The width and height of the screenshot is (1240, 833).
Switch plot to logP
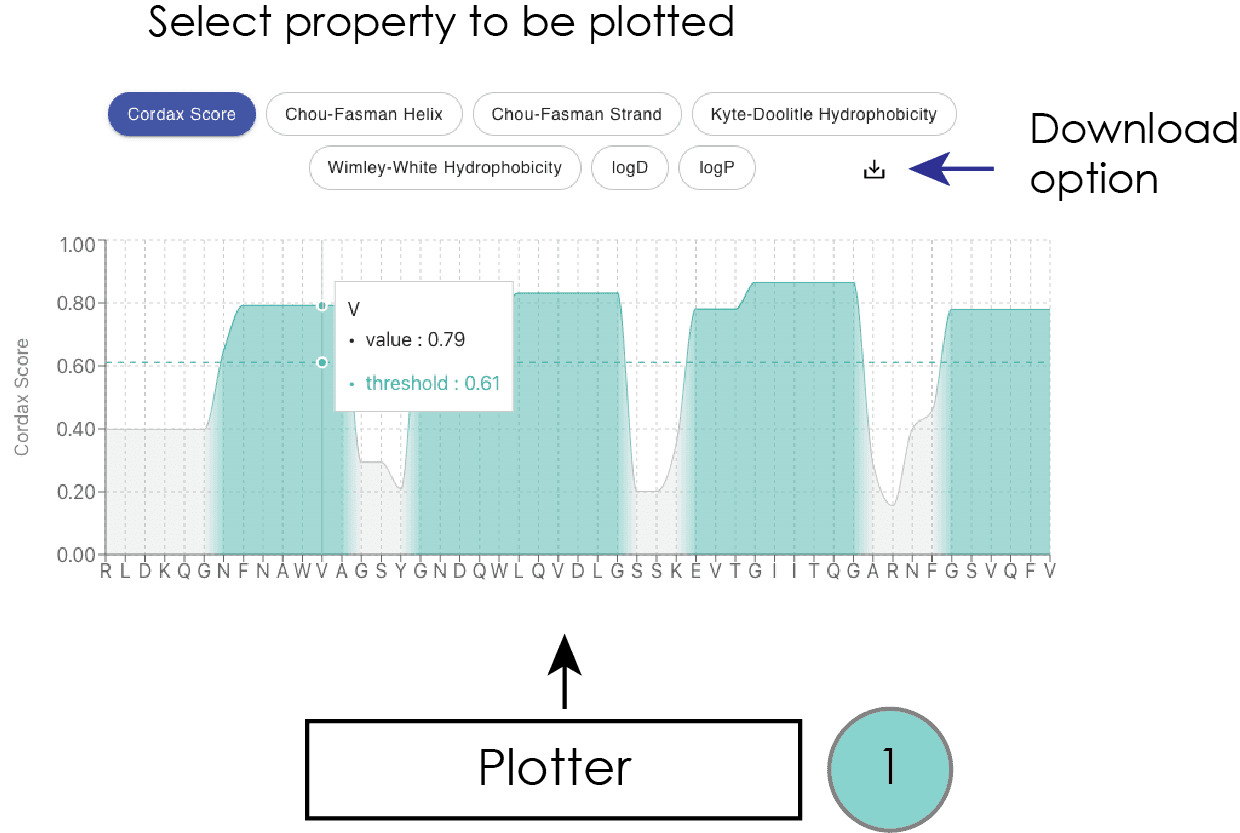click(x=717, y=167)
